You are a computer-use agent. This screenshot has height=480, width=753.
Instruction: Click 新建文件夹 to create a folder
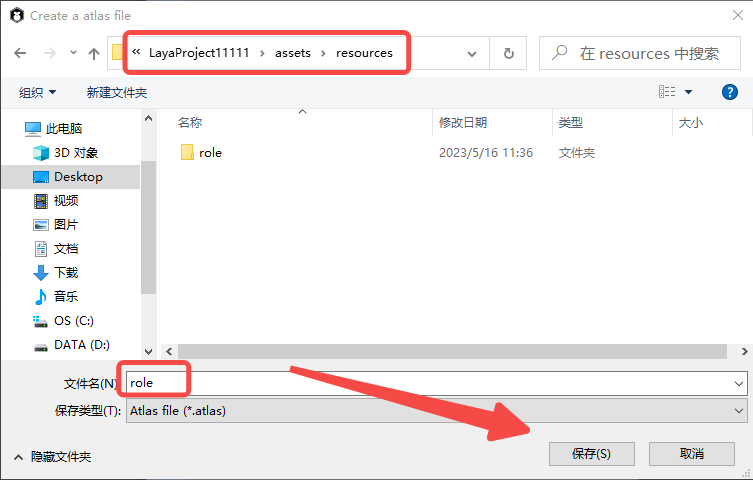(116, 92)
